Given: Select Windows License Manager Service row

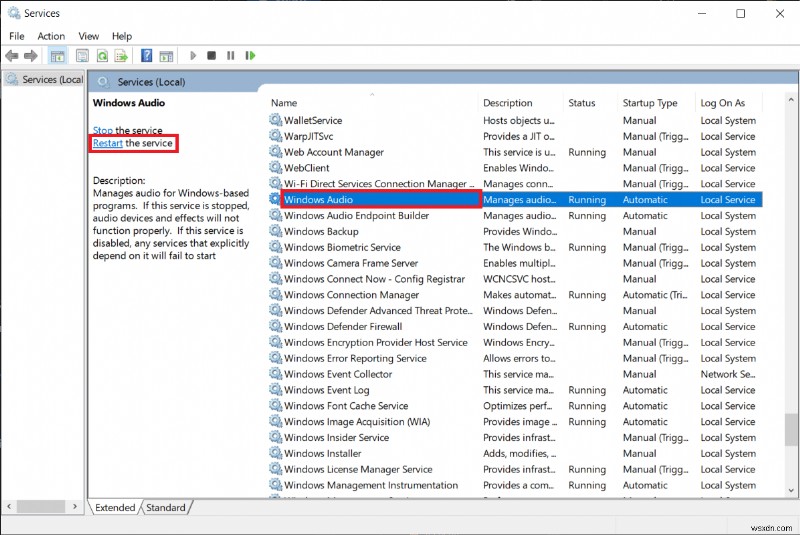Looking at the screenshot, I should 515,469.
